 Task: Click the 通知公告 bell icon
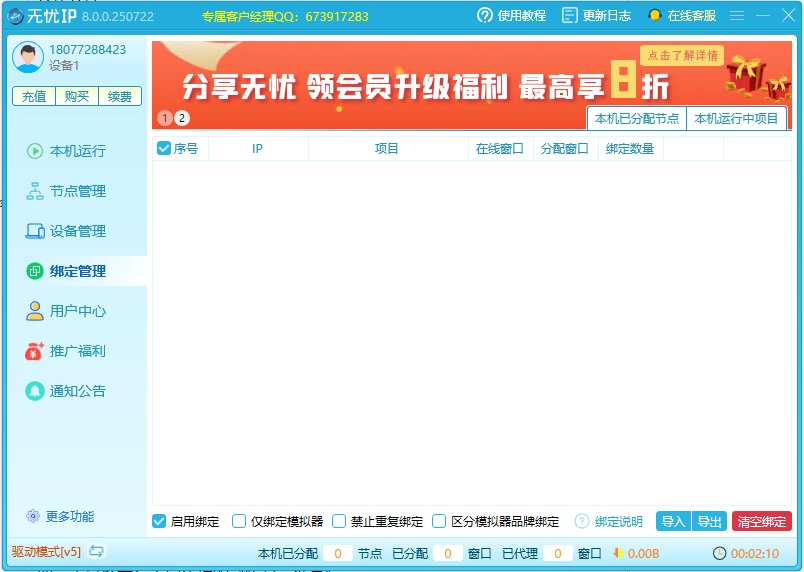click(35, 391)
